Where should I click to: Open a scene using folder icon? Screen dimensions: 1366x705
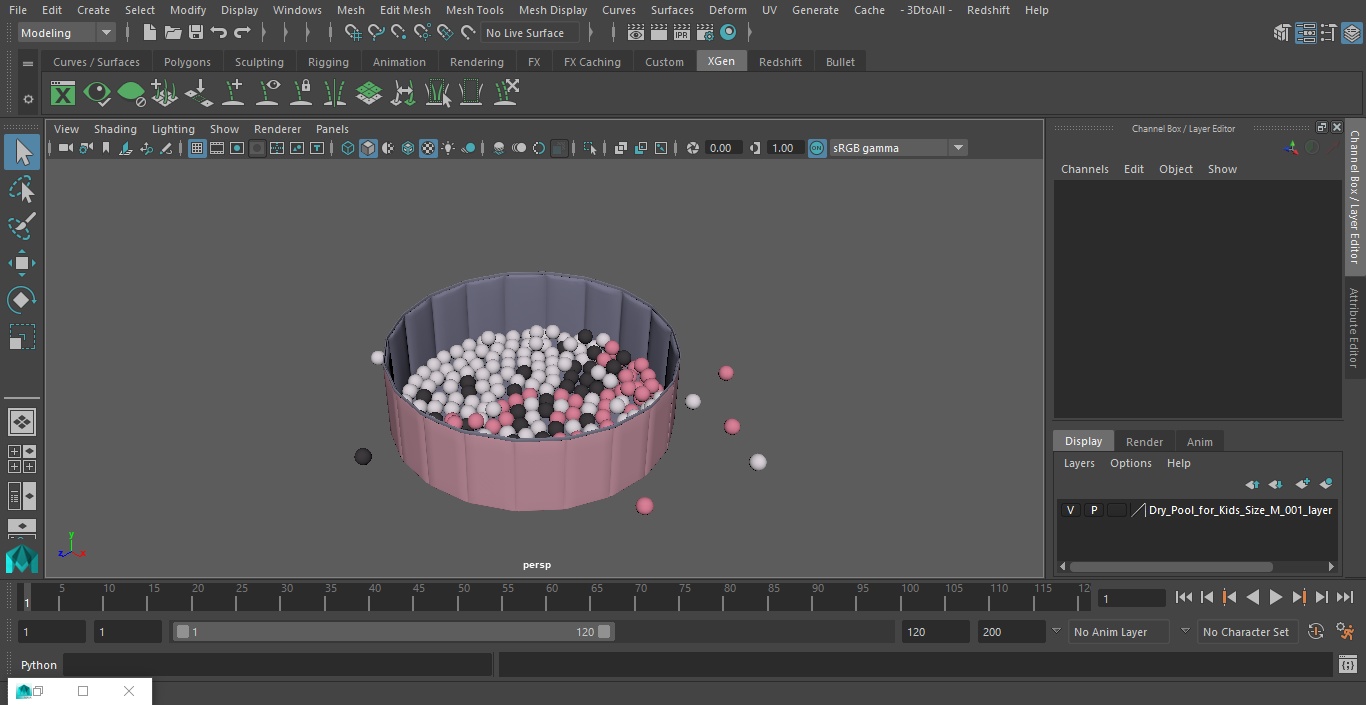click(x=172, y=33)
